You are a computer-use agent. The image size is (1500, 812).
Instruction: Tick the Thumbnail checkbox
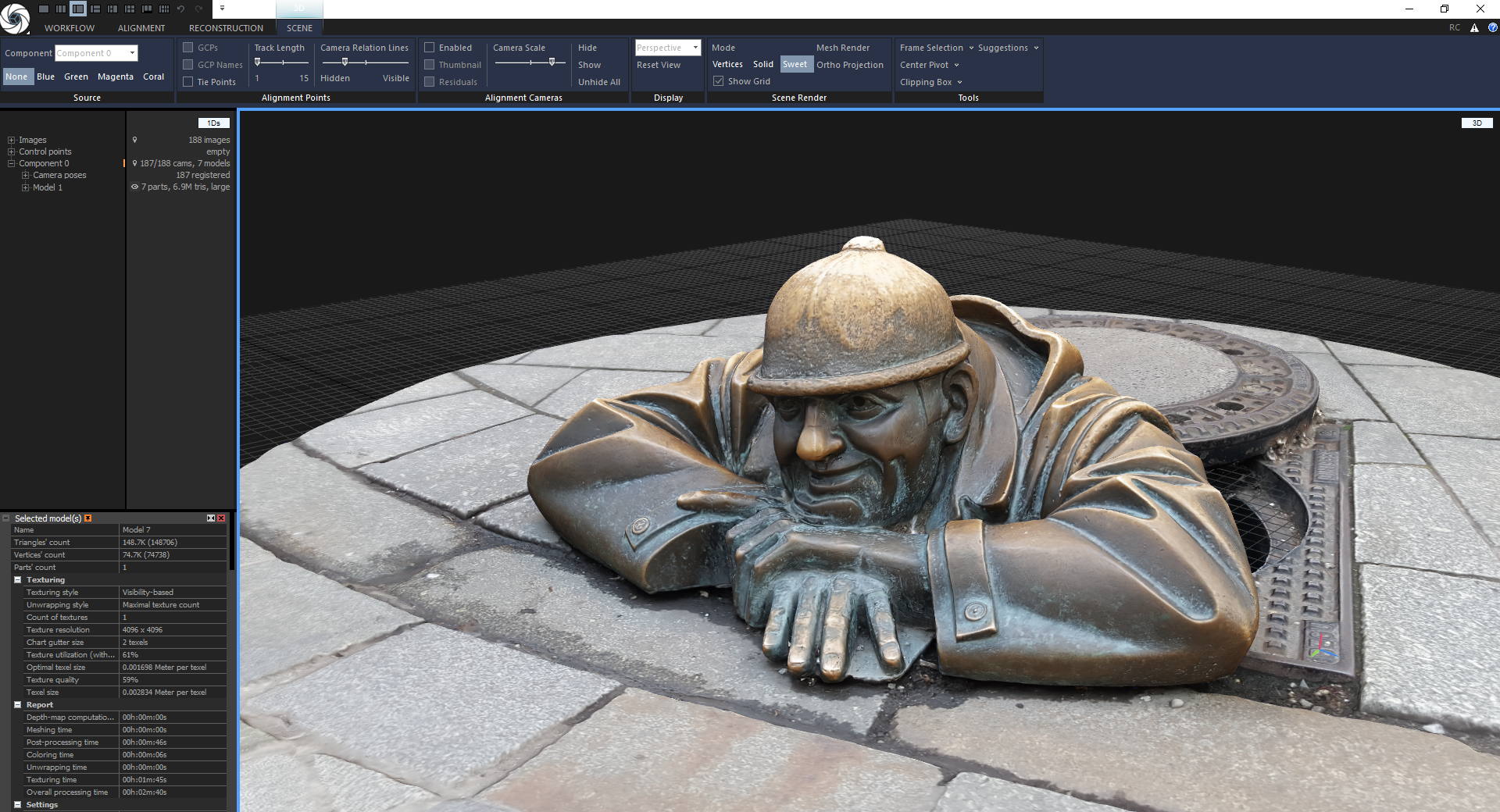(x=429, y=65)
